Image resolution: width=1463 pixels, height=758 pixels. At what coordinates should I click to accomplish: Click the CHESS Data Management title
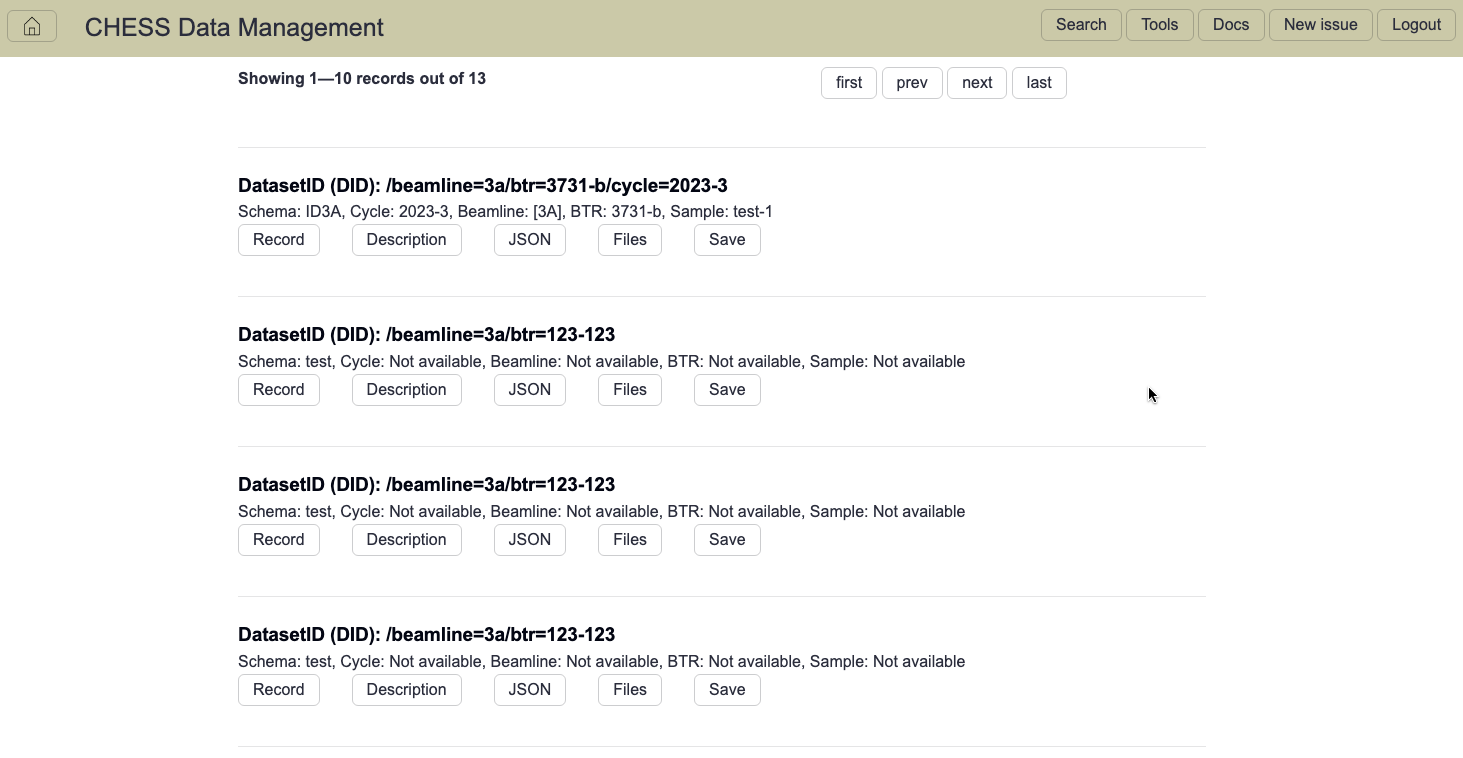(234, 28)
